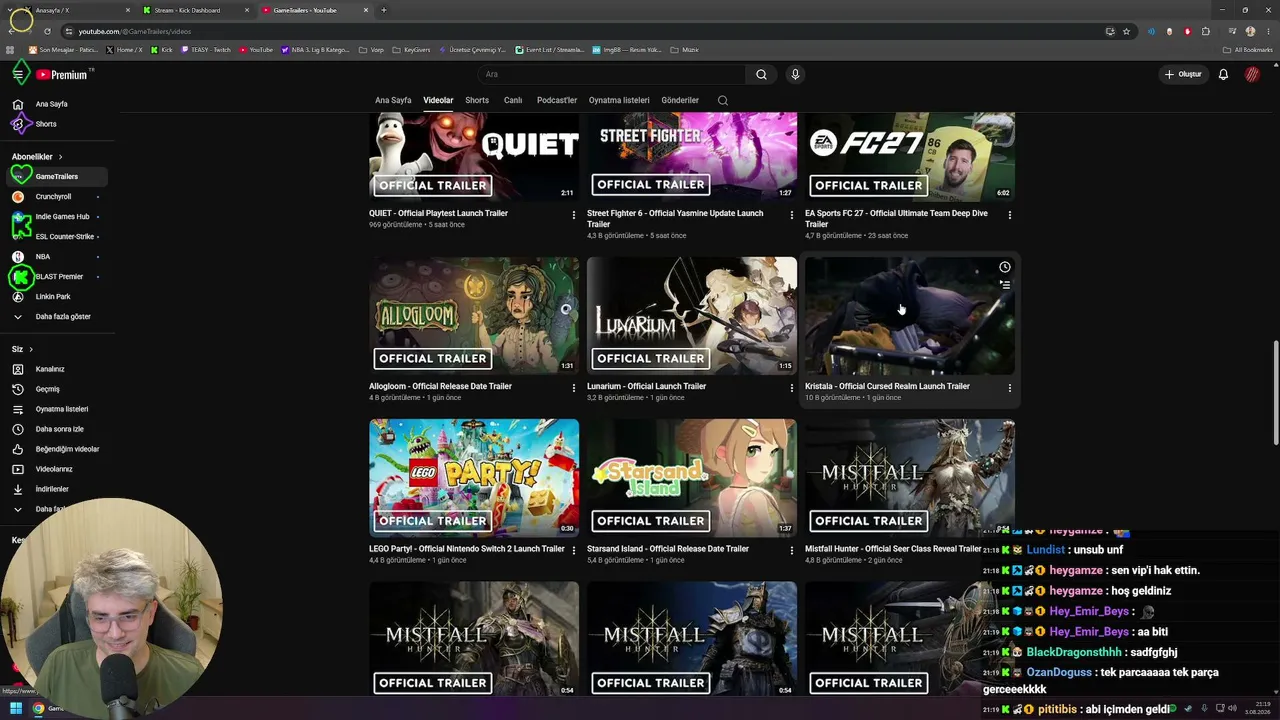Viewport: 1280px width, 720px height.
Task: Open the TEASY - Twitch bookmark
Action: tap(206, 50)
